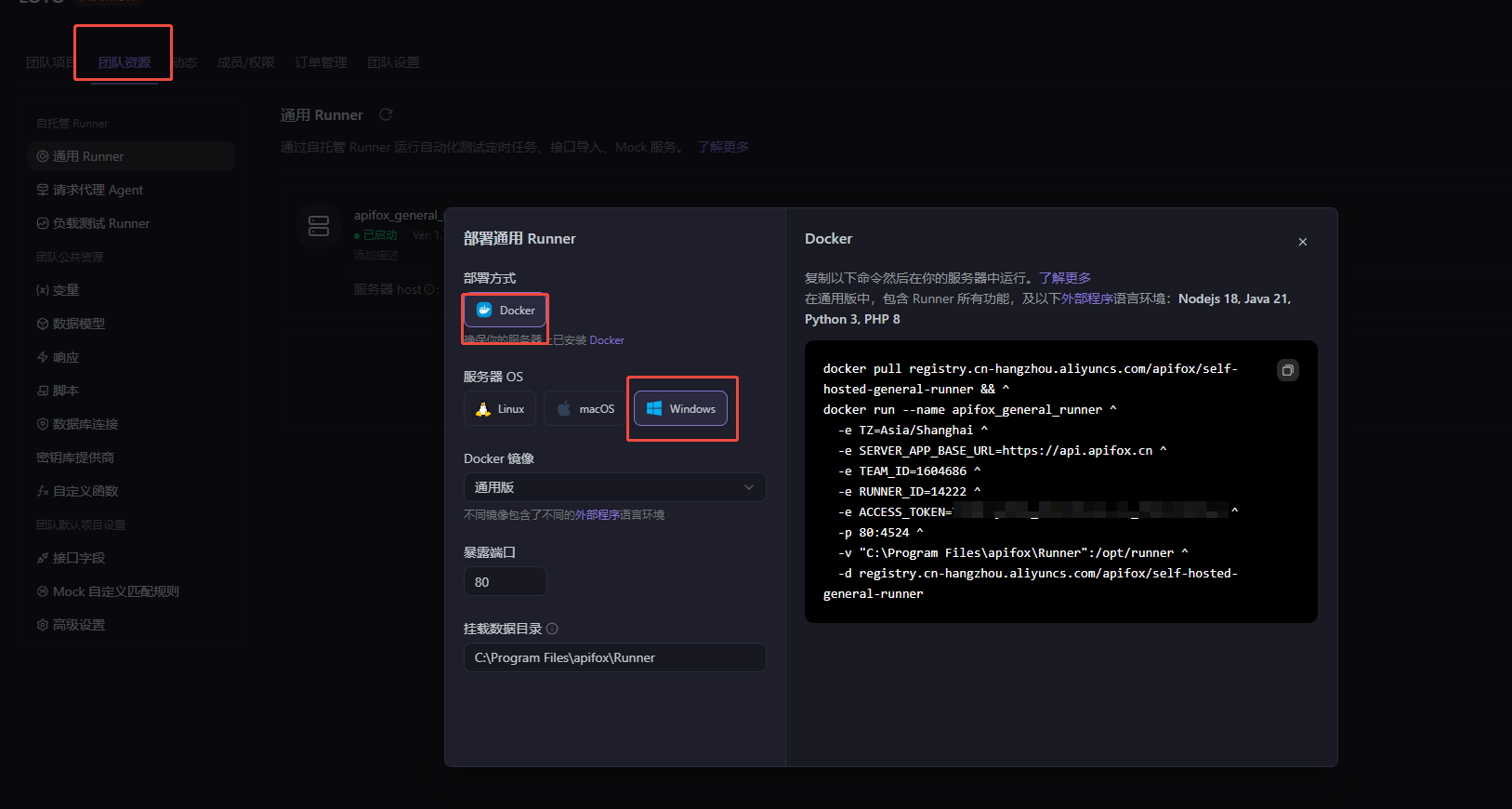Switch to 团队项目 tab
Screen dimensions: 1512x809
tap(51, 62)
